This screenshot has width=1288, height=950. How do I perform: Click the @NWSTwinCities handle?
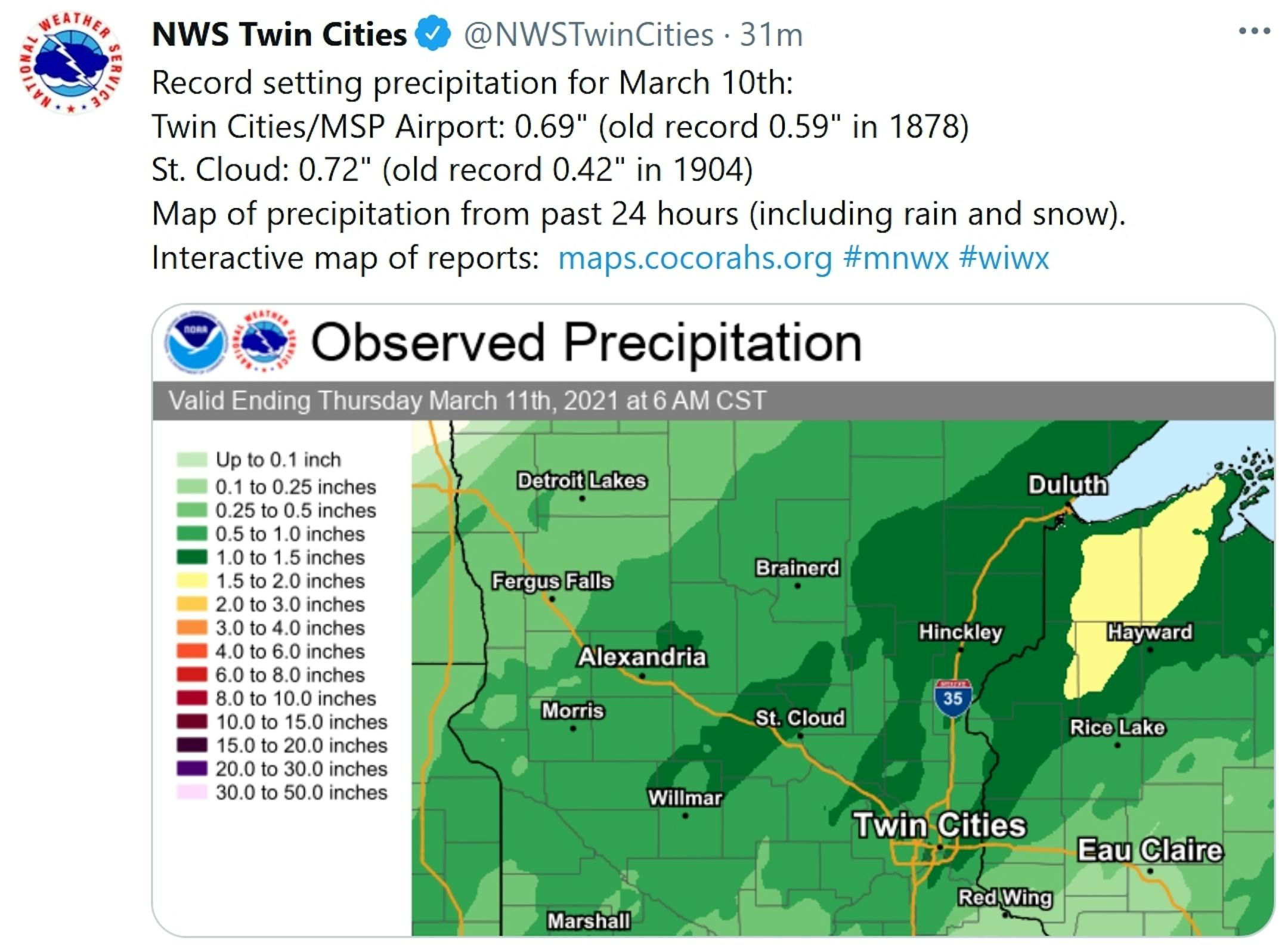point(589,35)
